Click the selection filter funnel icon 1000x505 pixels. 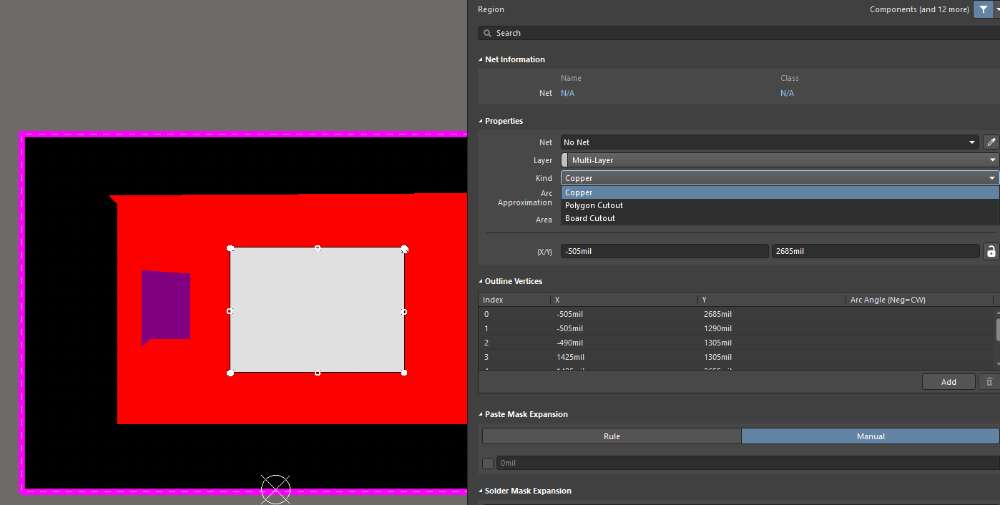[x=983, y=10]
